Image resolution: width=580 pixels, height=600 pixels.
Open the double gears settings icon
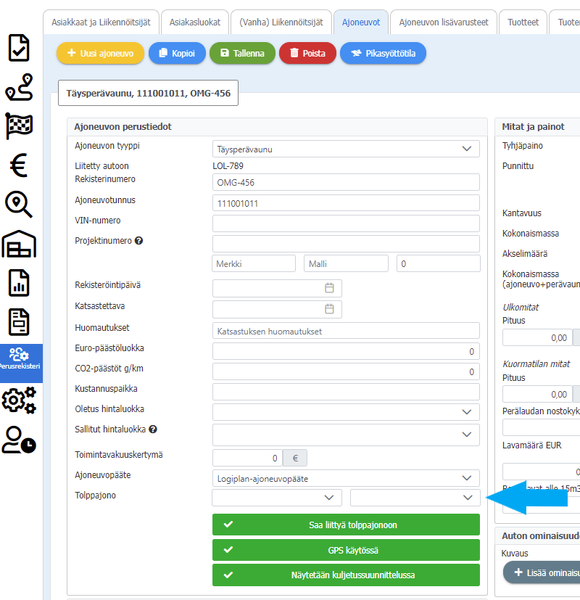tap(19, 400)
